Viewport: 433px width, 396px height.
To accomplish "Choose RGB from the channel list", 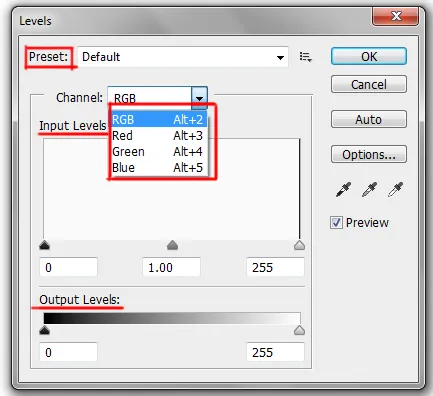I will point(157,119).
